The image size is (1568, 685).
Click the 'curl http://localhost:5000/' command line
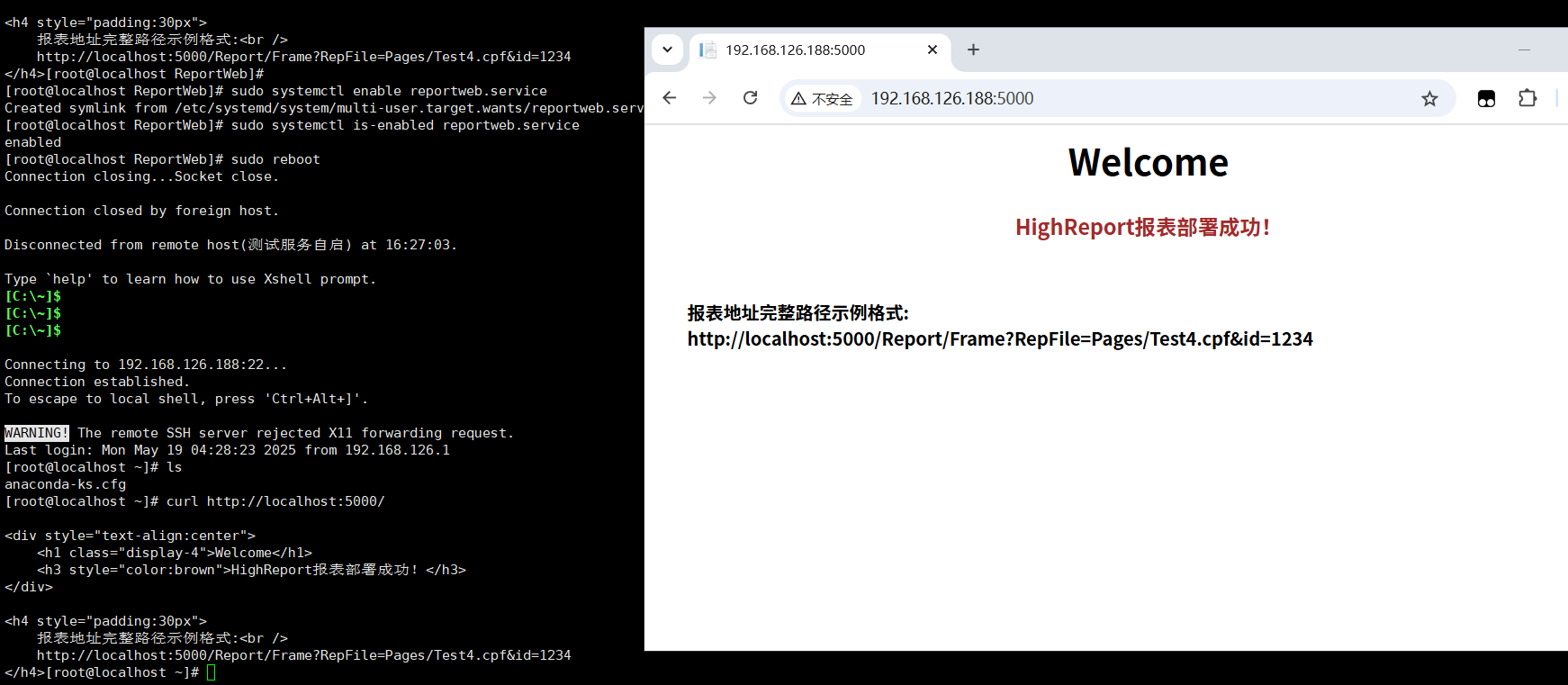194,501
